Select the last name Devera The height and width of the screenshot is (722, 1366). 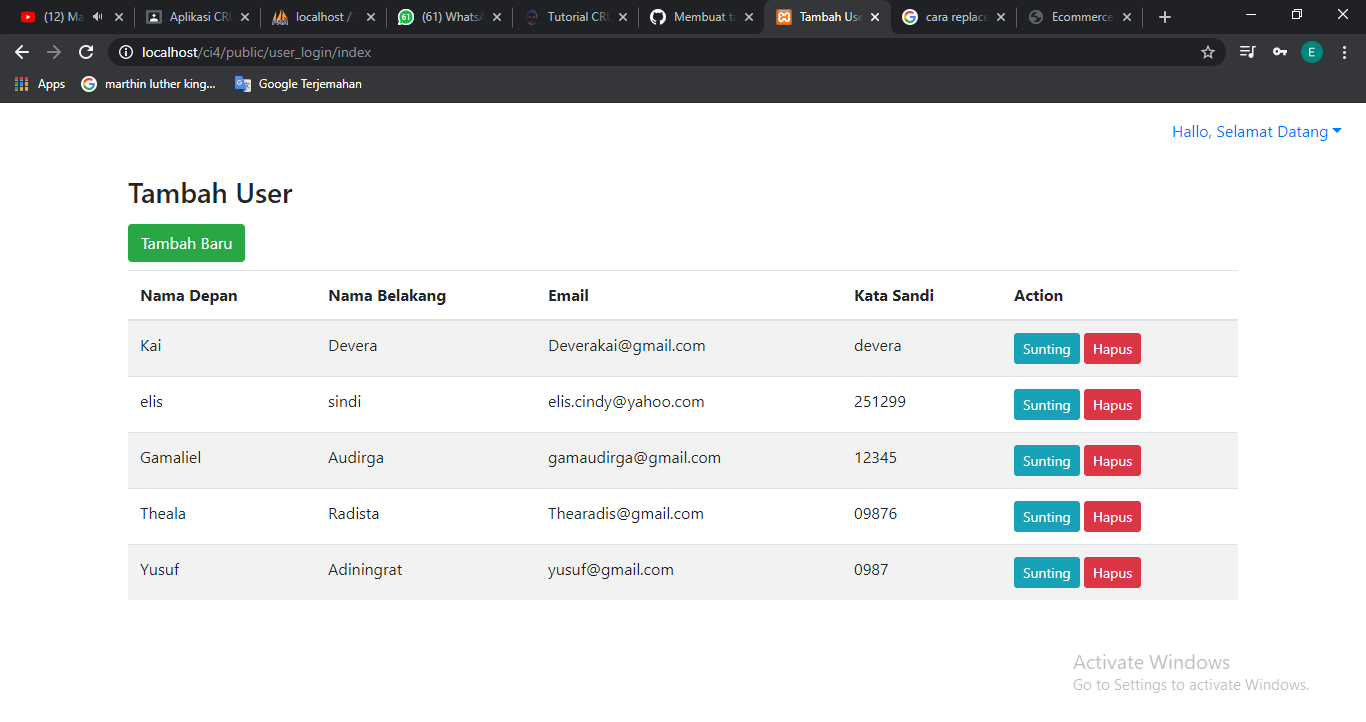(353, 346)
